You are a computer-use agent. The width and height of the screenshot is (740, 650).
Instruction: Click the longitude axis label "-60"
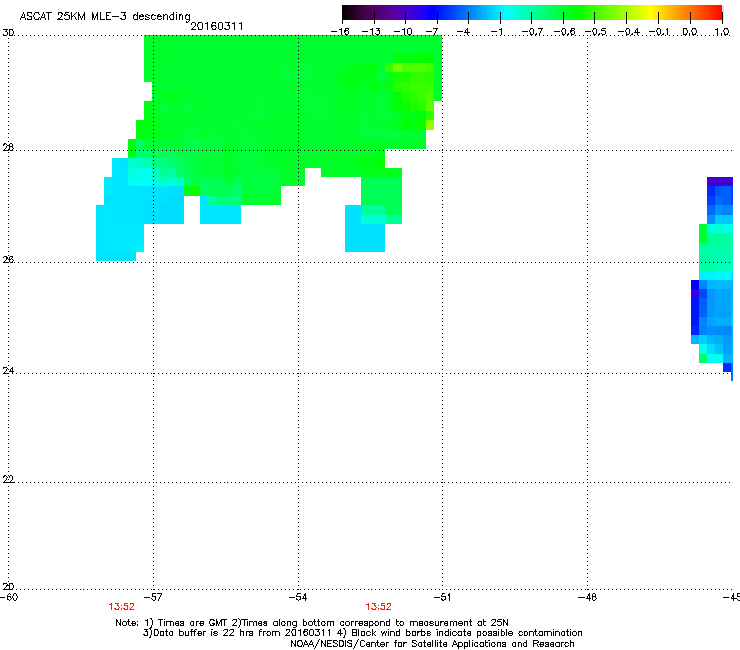point(9,597)
